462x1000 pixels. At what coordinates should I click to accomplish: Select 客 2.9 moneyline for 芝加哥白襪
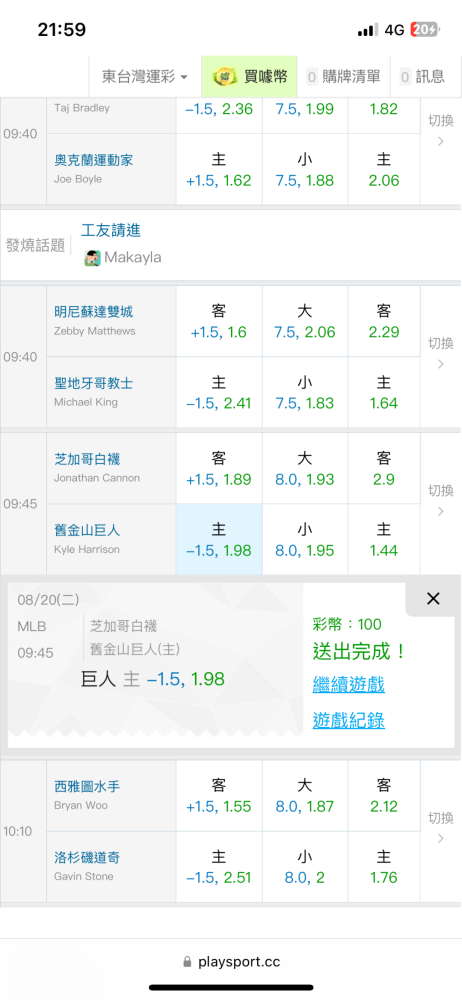pos(384,468)
